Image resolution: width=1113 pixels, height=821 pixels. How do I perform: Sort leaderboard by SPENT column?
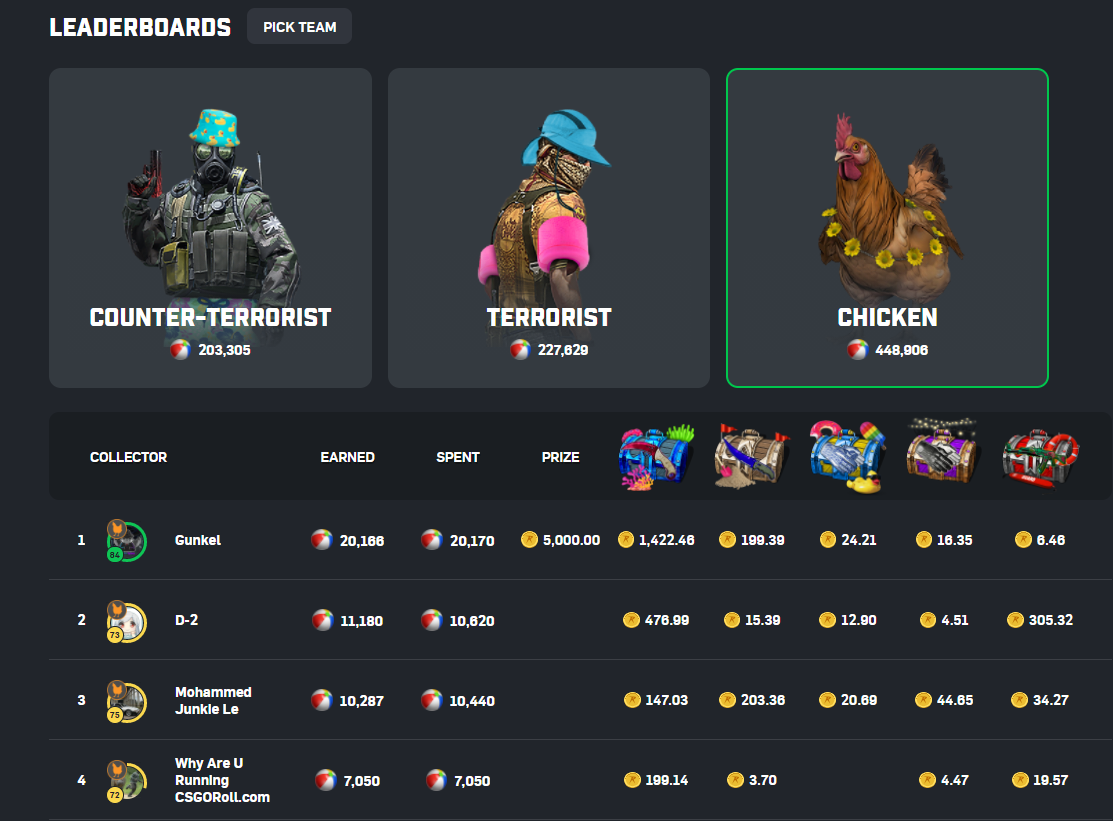click(458, 457)
